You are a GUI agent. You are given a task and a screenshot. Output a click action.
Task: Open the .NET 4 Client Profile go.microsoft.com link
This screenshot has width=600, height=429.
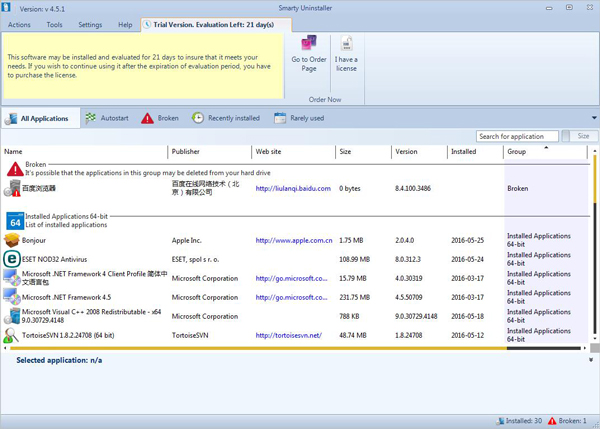[292, 278]
